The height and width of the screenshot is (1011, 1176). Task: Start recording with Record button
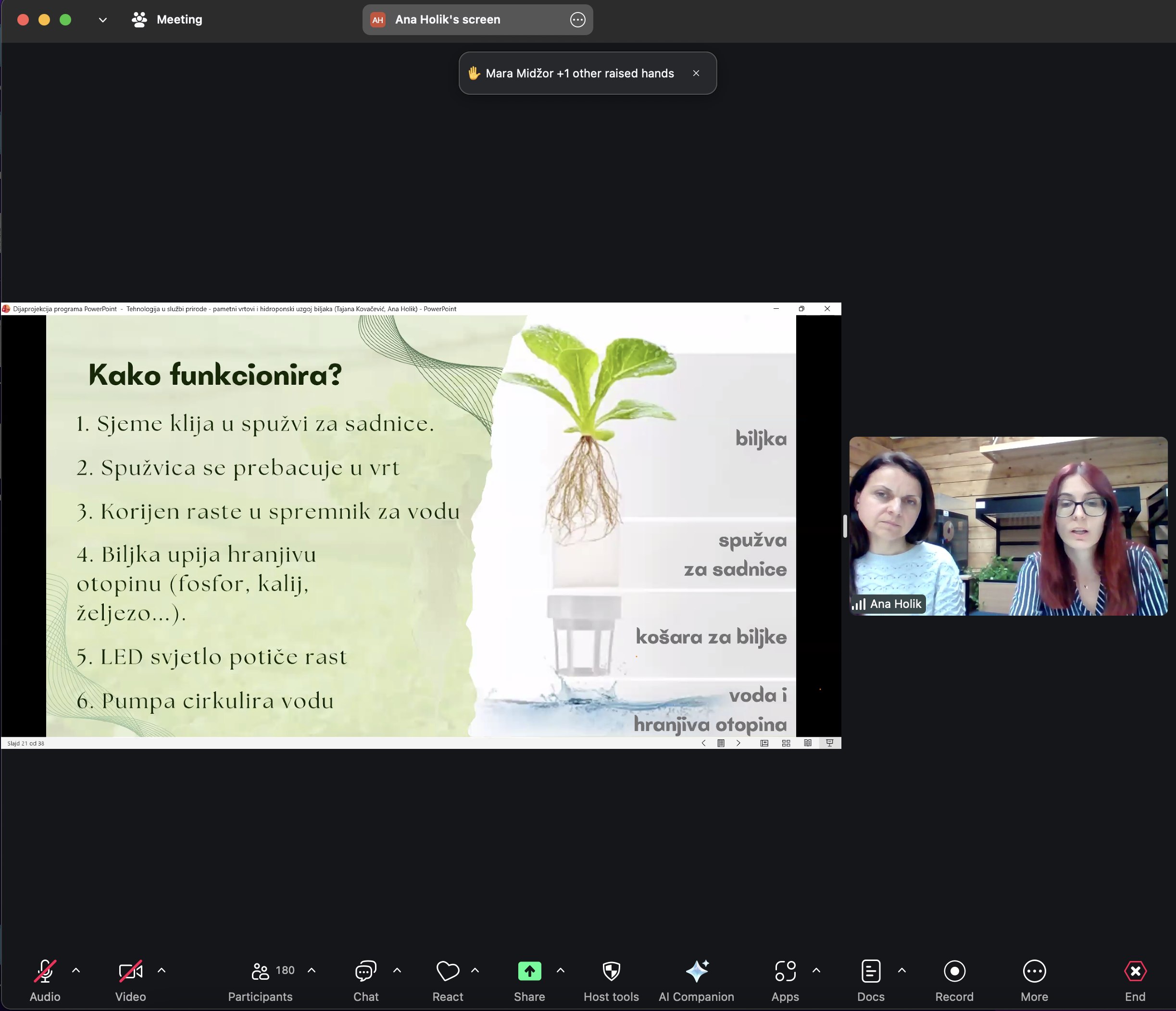point(953,980)
